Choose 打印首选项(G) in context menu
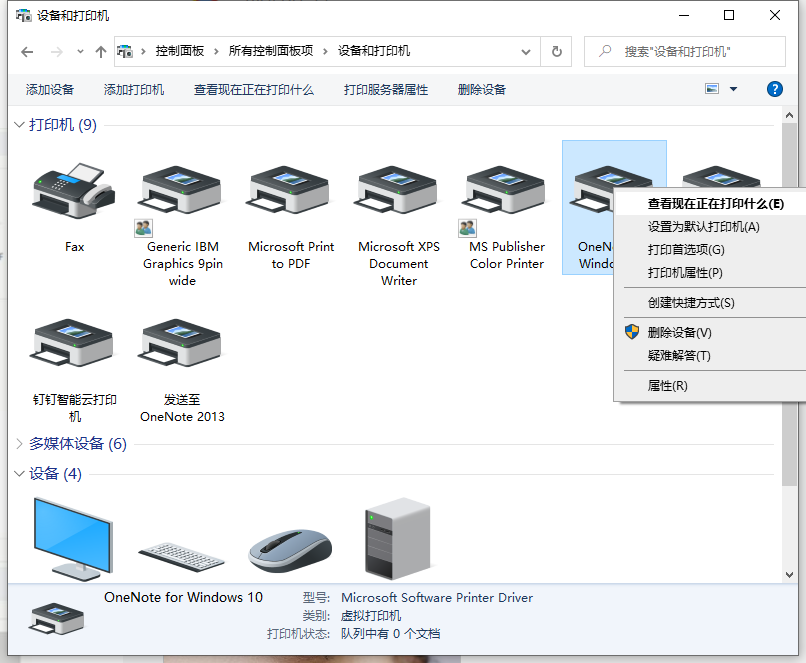The width and height of the screenshot is (806, 663). pyautogui.click(x=686, y=250)
